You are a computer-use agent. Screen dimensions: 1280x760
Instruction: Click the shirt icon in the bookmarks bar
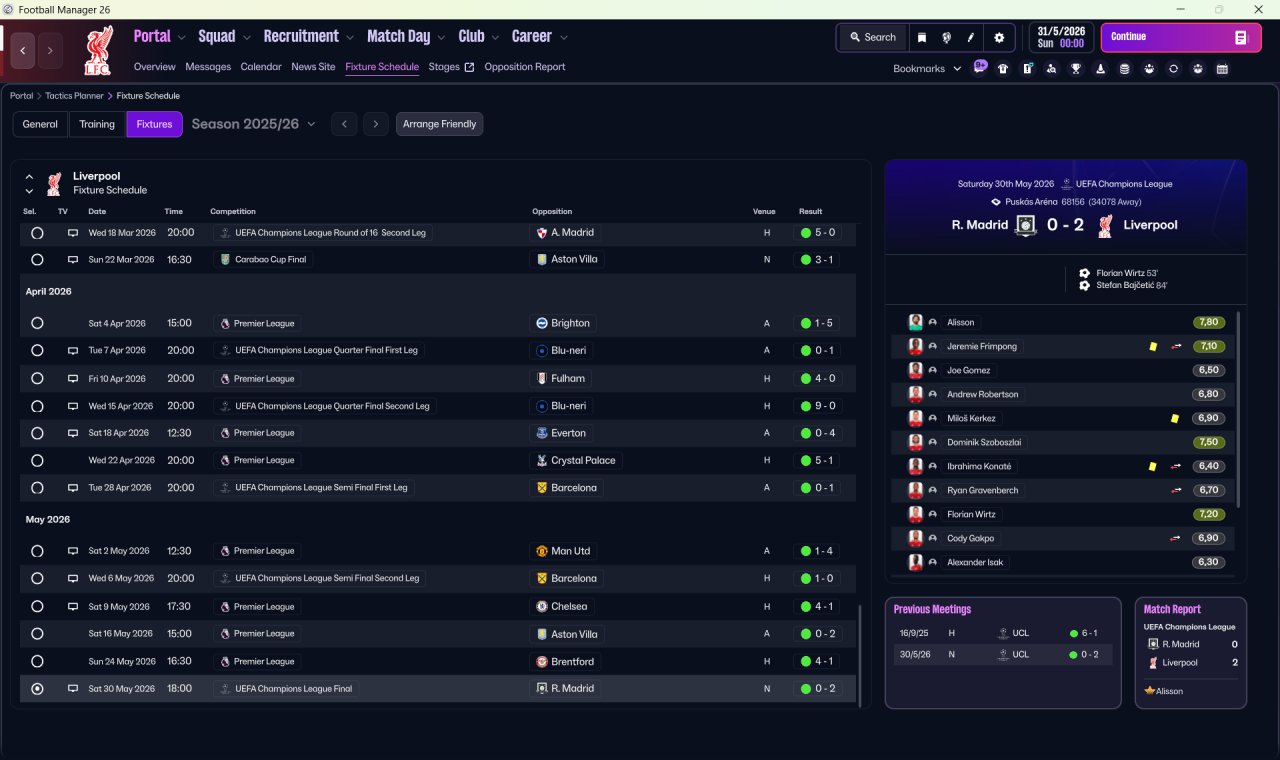(x=1003, y=69)
